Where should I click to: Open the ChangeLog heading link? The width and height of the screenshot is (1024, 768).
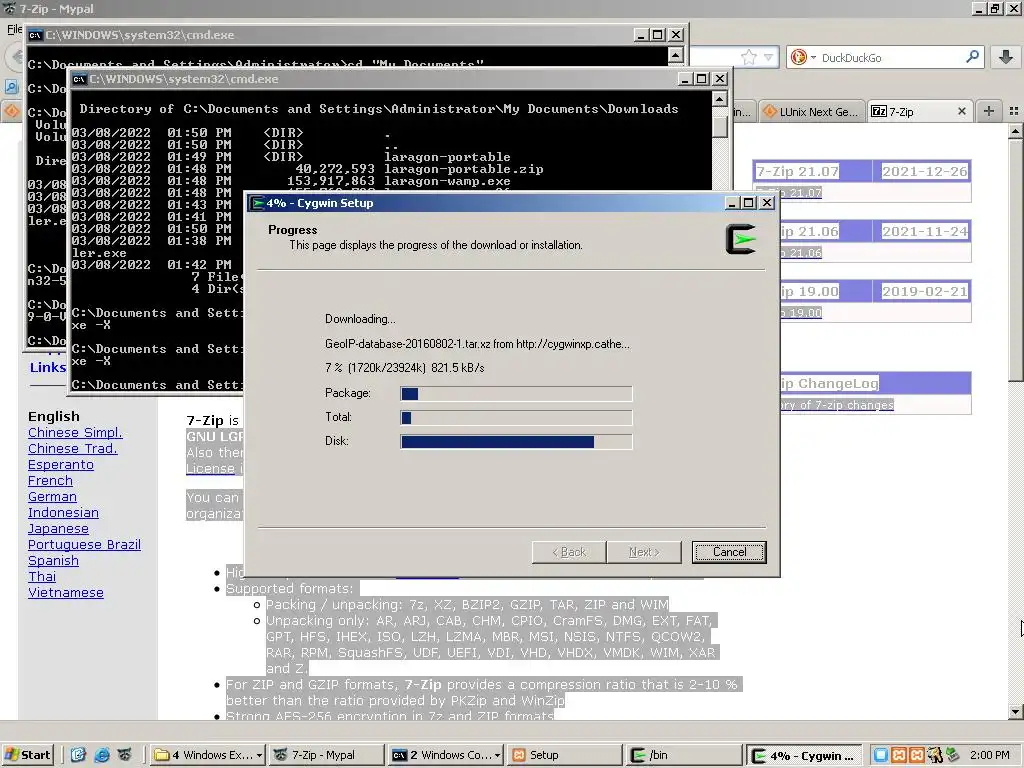[829, 383]
